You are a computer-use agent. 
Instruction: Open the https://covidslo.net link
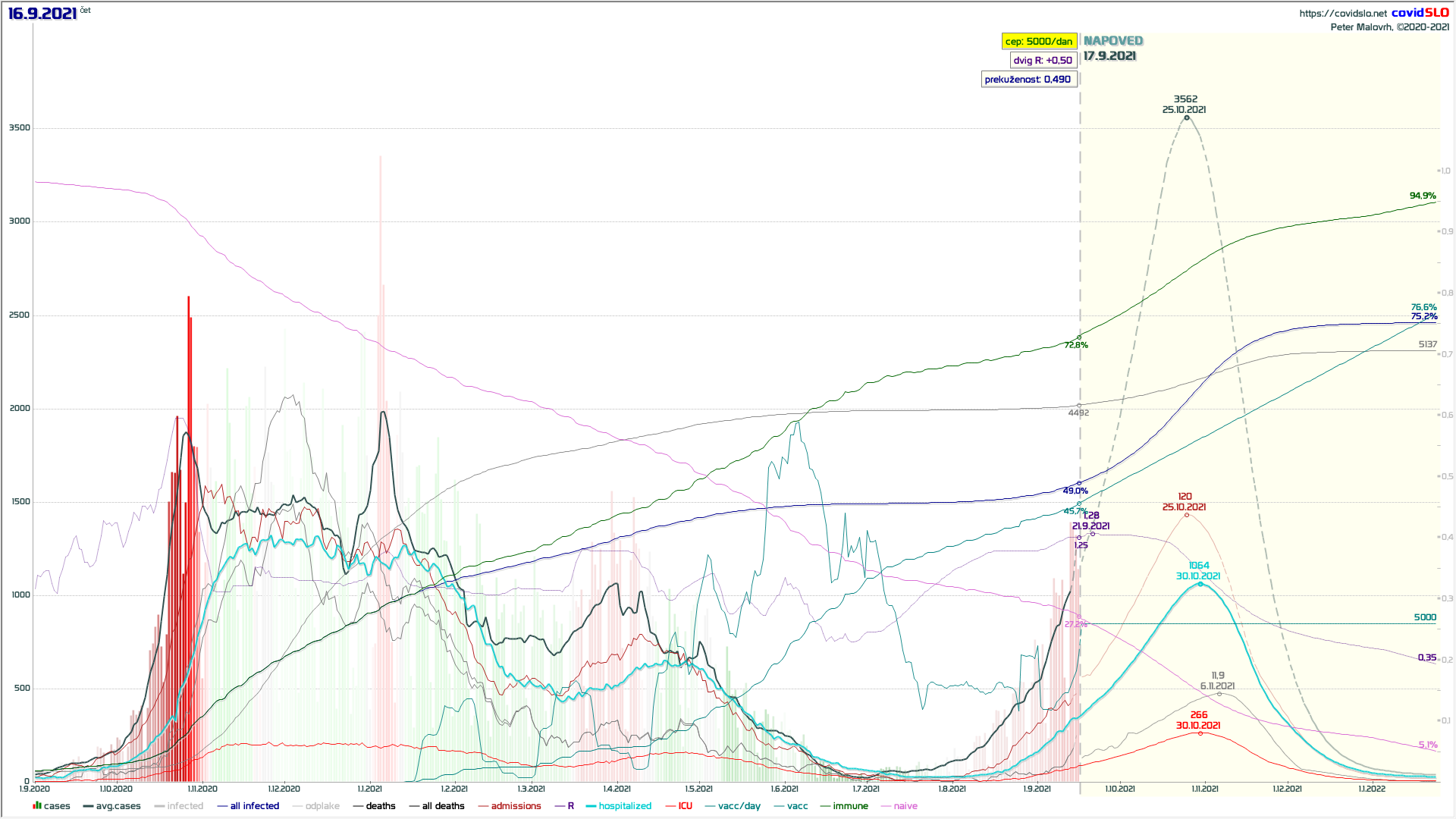coord(1342,13)
